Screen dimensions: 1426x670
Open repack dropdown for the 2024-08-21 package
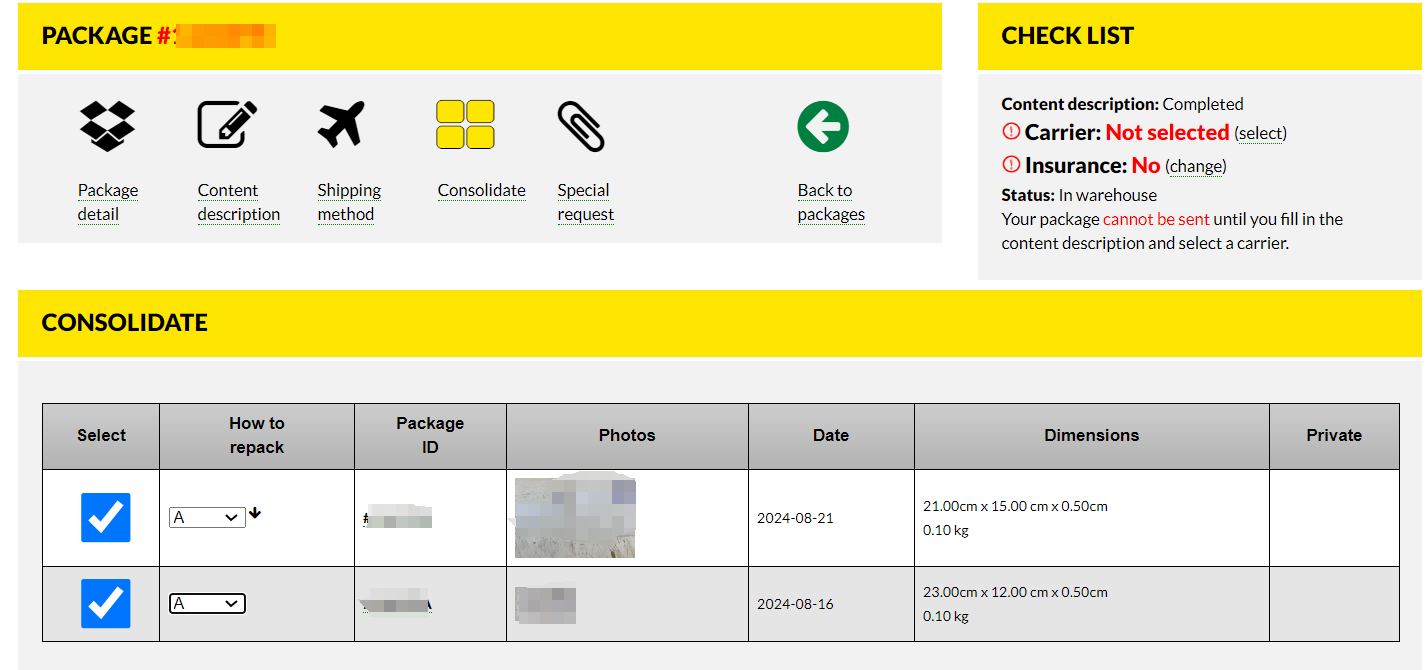[x=207, y=518]
